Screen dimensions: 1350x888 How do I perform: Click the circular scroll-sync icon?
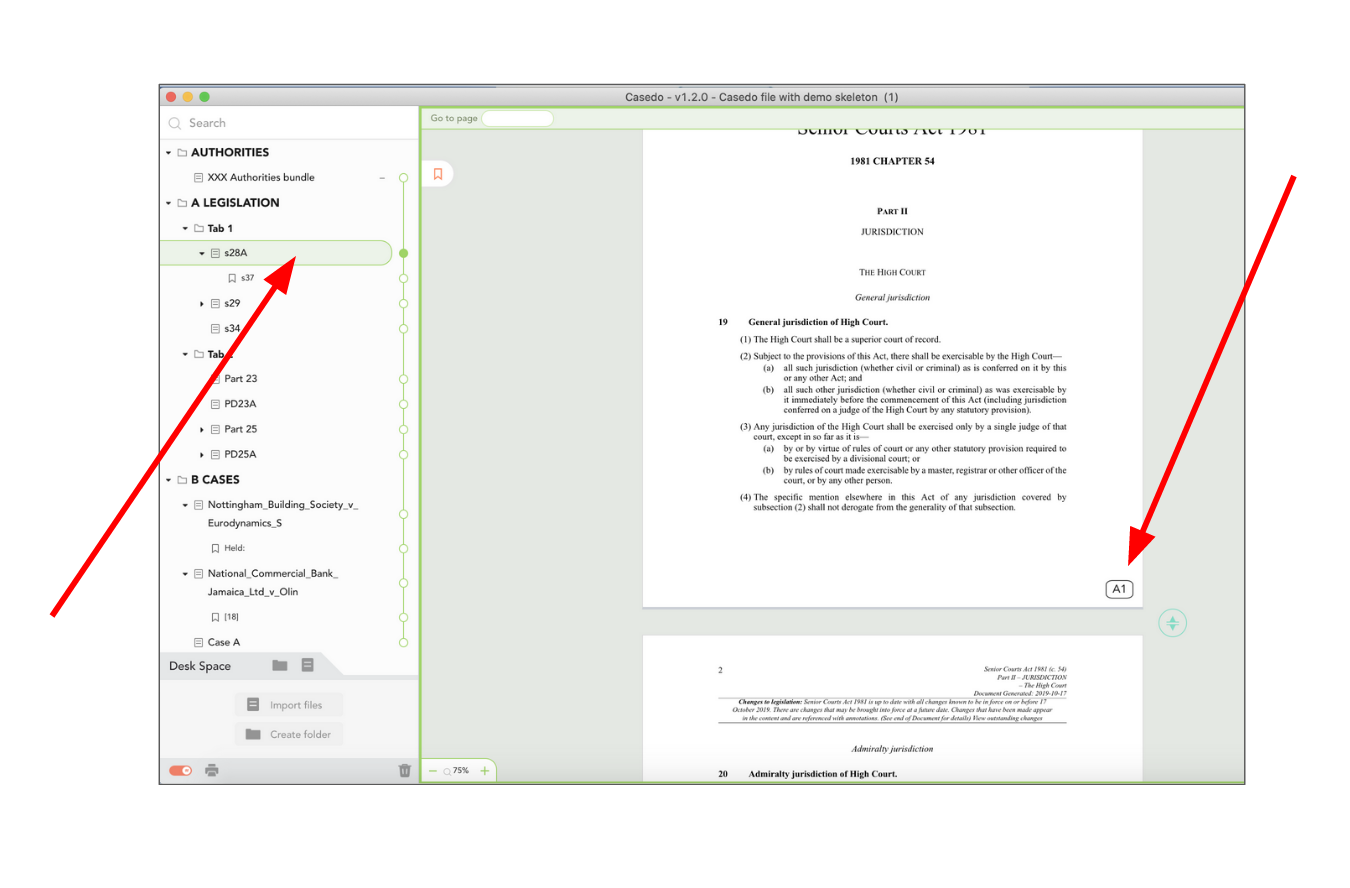click(1173, 623)
